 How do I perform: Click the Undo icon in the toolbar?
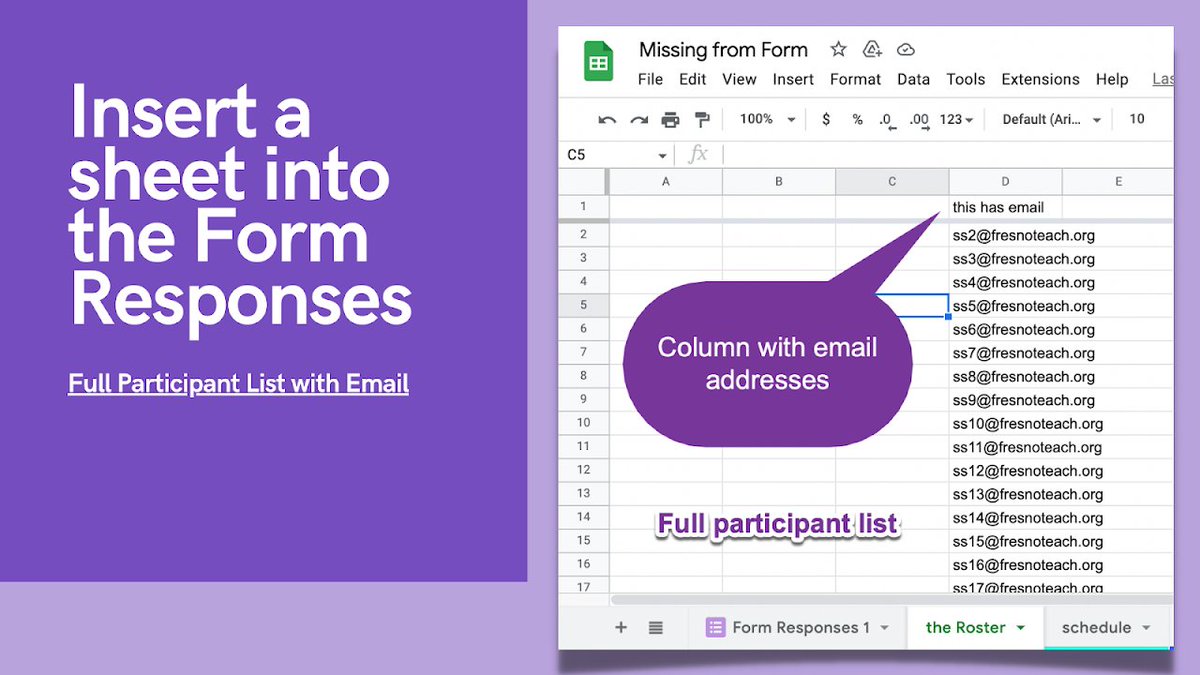pyautogui.click(x=608, y=119)
